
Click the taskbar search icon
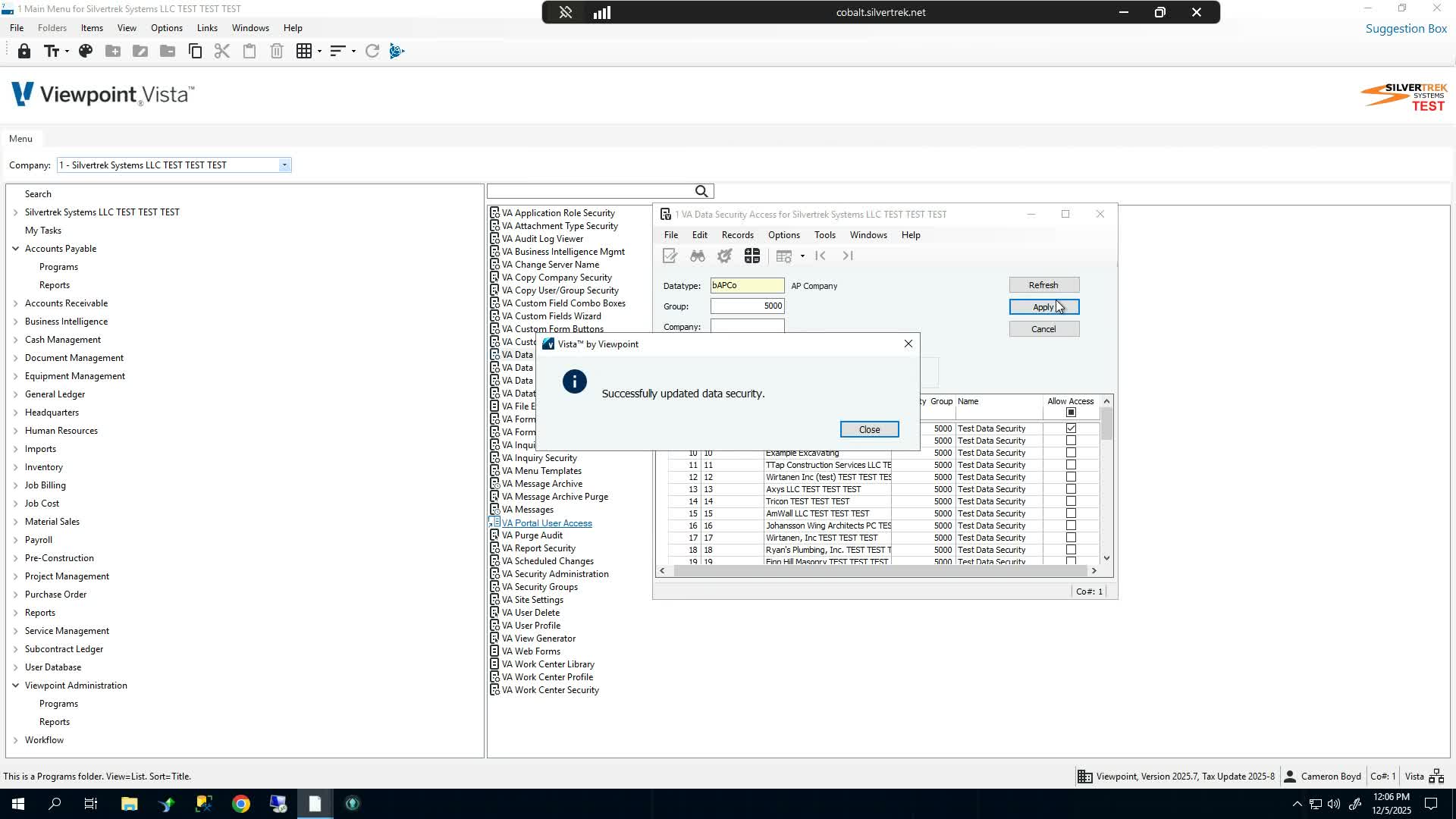point(55,804)
